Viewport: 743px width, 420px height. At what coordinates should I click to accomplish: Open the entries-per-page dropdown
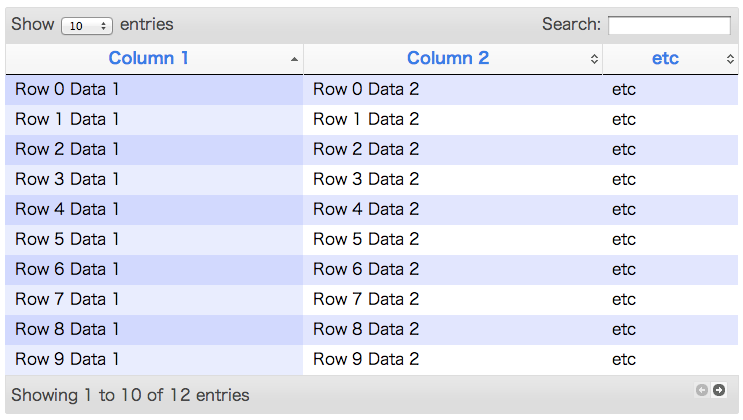click(x=86, y=26)
